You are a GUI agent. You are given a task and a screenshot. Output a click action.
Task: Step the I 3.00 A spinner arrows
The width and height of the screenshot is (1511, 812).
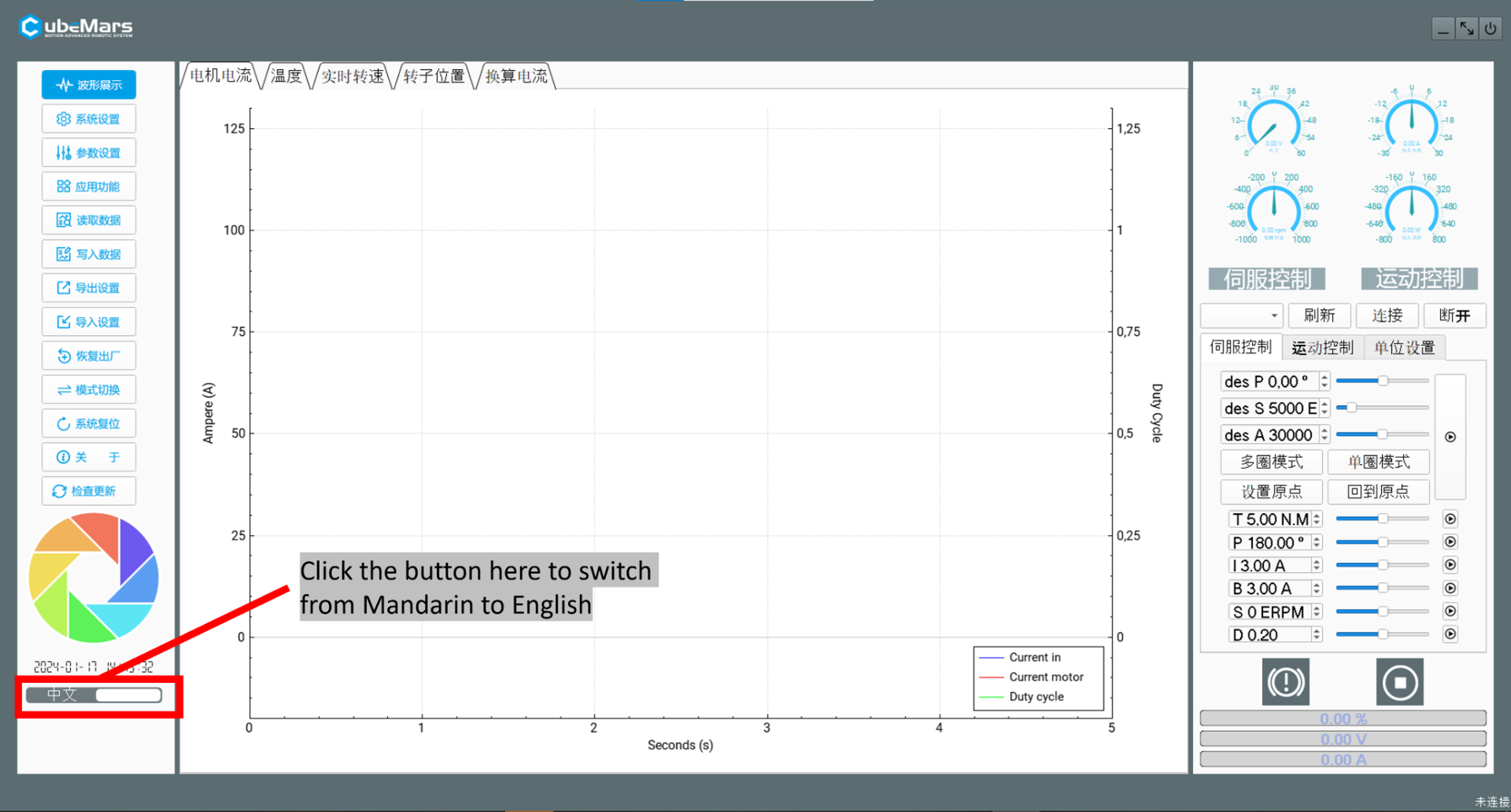[x=1316, y=566]
